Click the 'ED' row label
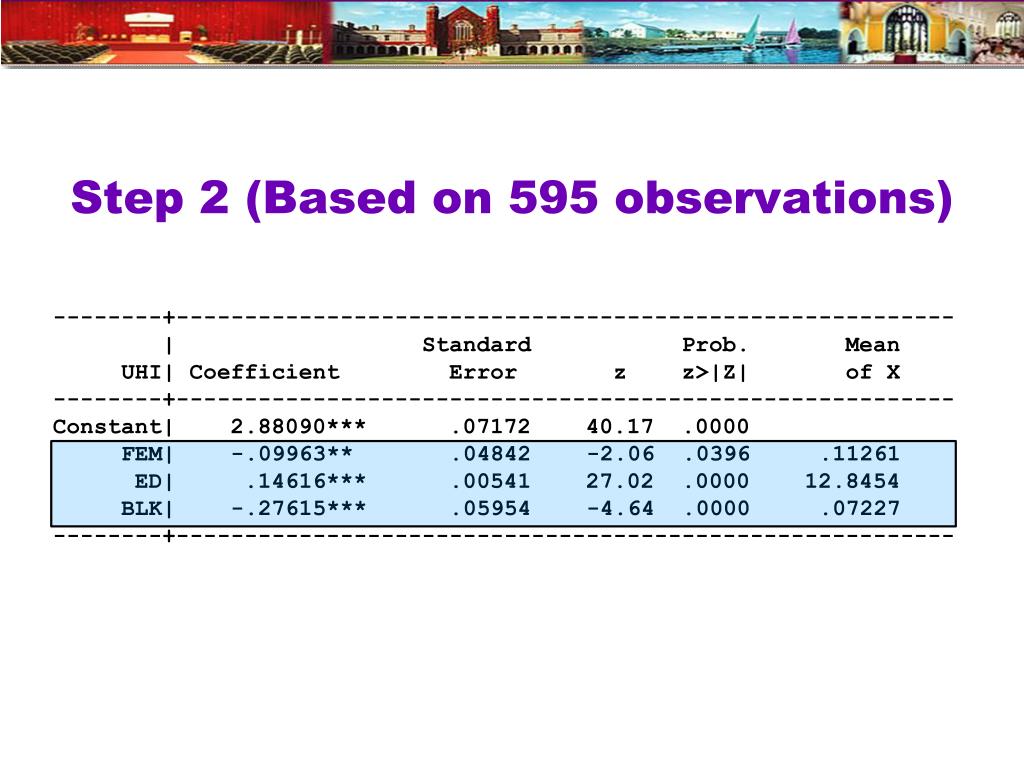Screen dimensions: 1024x768 148,481
